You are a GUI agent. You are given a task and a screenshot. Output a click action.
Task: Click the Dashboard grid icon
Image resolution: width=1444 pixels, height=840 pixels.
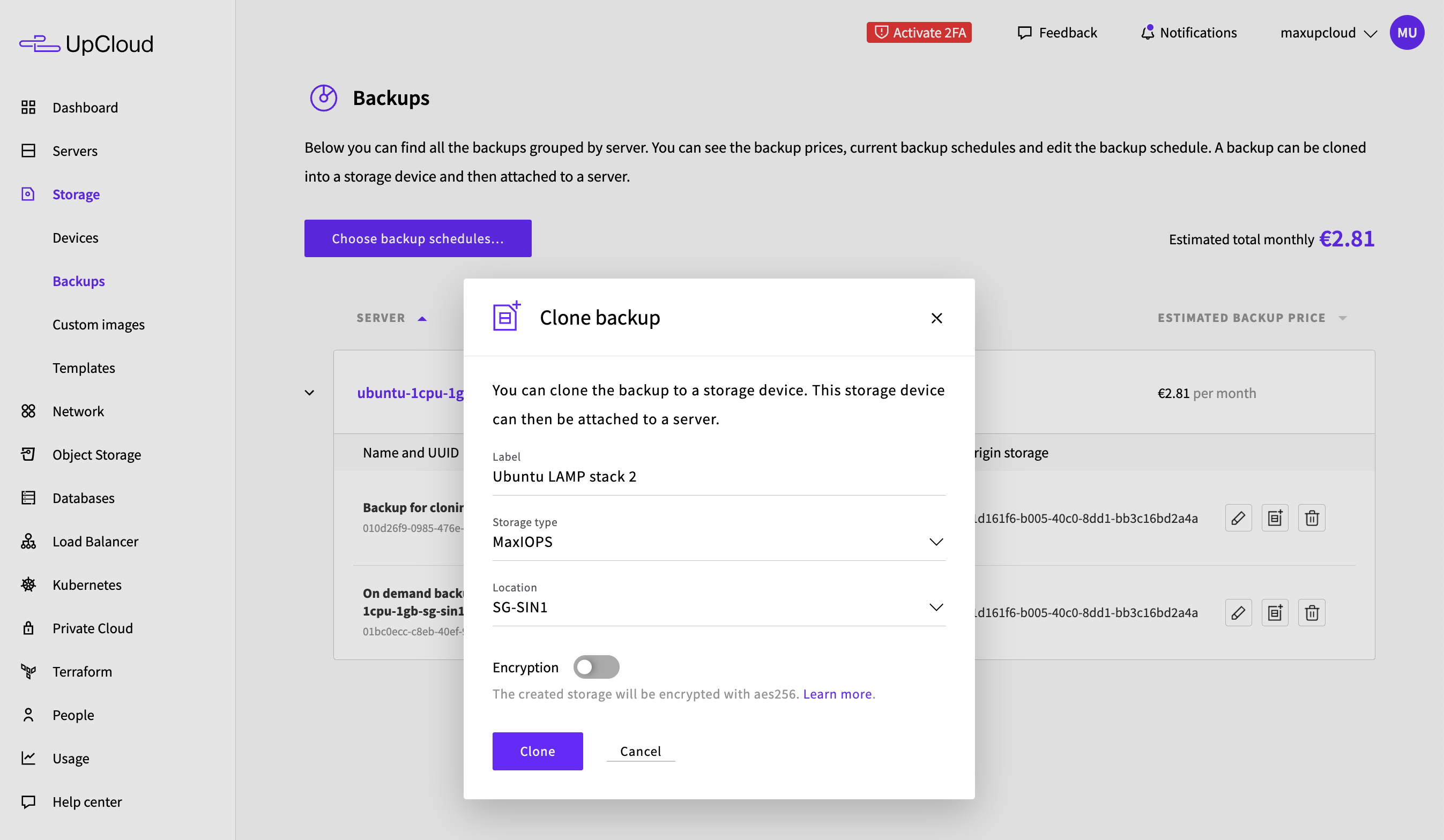[28, 108]
